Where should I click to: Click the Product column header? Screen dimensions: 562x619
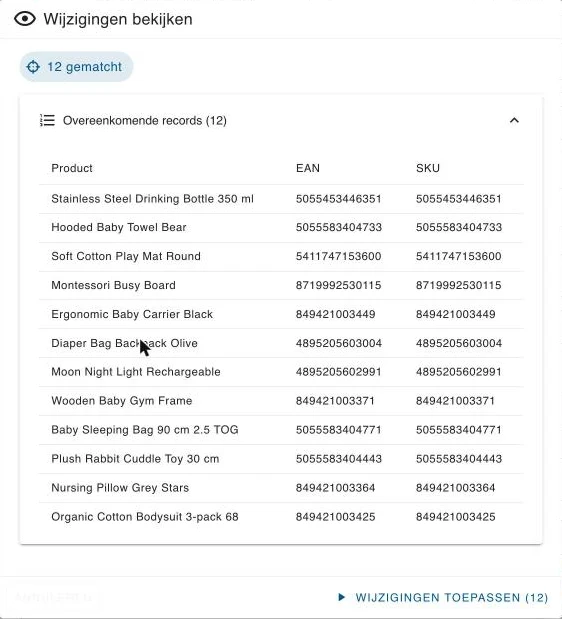point(72,168)
